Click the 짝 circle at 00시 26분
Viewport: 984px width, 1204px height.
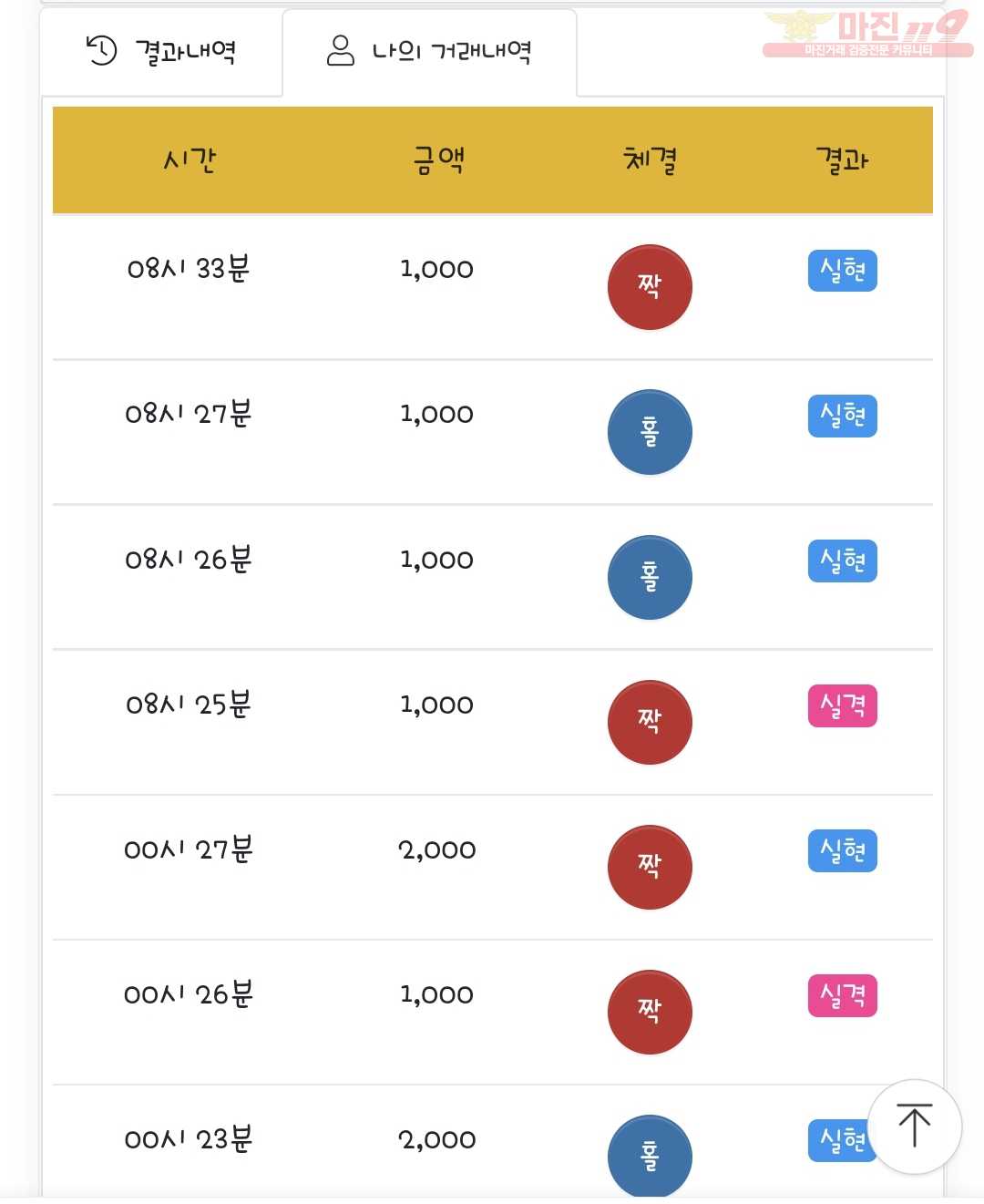point(650,1012)
